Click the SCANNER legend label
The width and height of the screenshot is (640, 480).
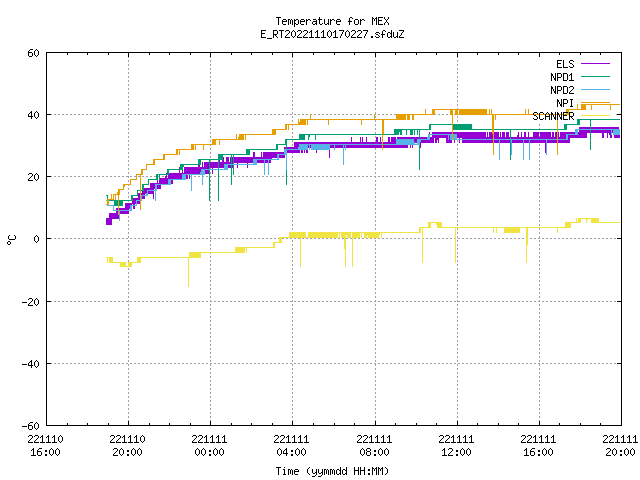pos(553,116)
